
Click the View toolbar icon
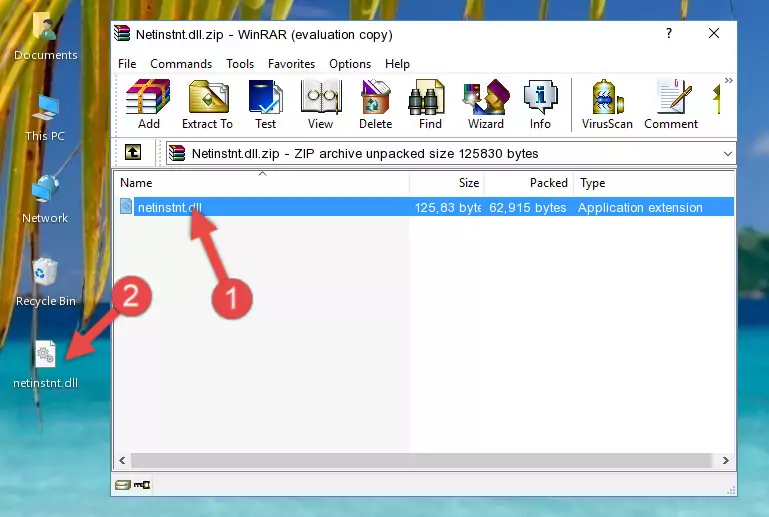pyautogui.click(x=321, y=104)
